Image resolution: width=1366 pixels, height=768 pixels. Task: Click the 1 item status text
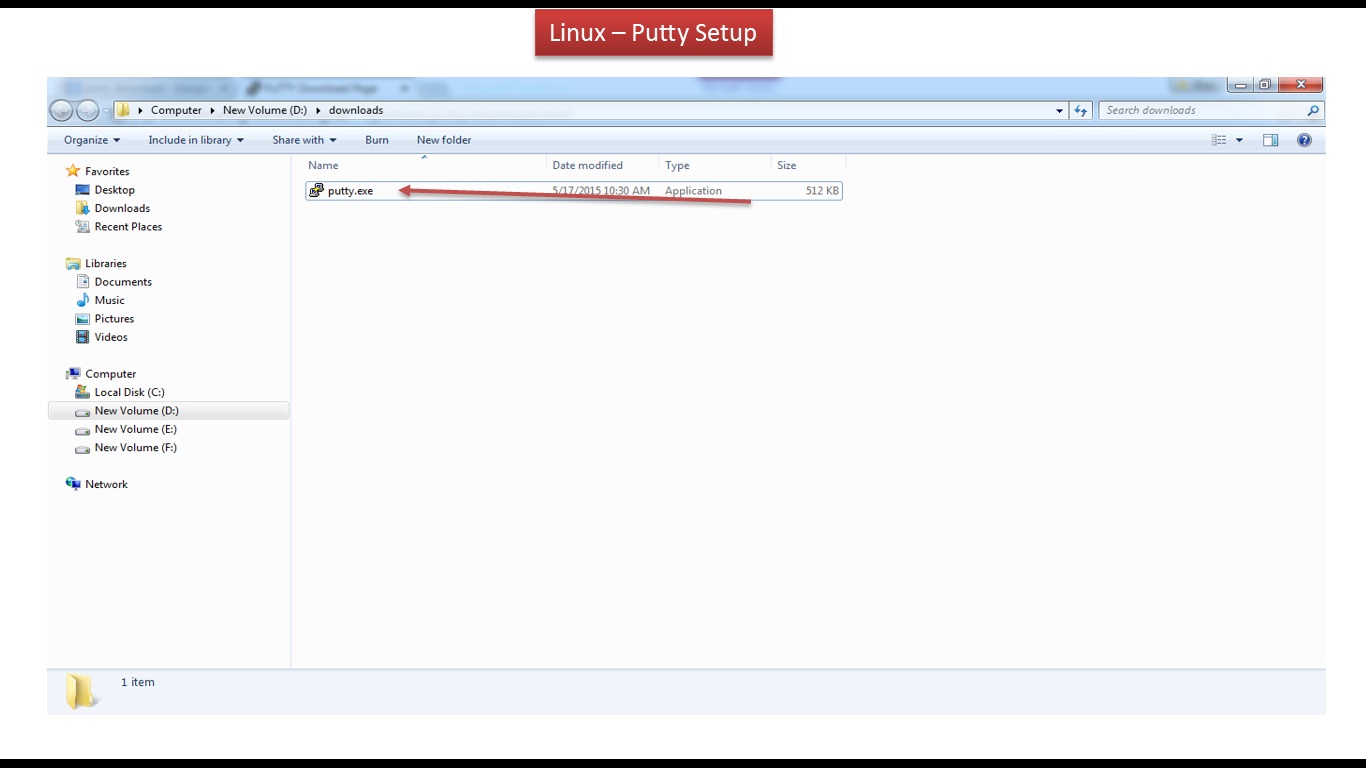(138, 682)
